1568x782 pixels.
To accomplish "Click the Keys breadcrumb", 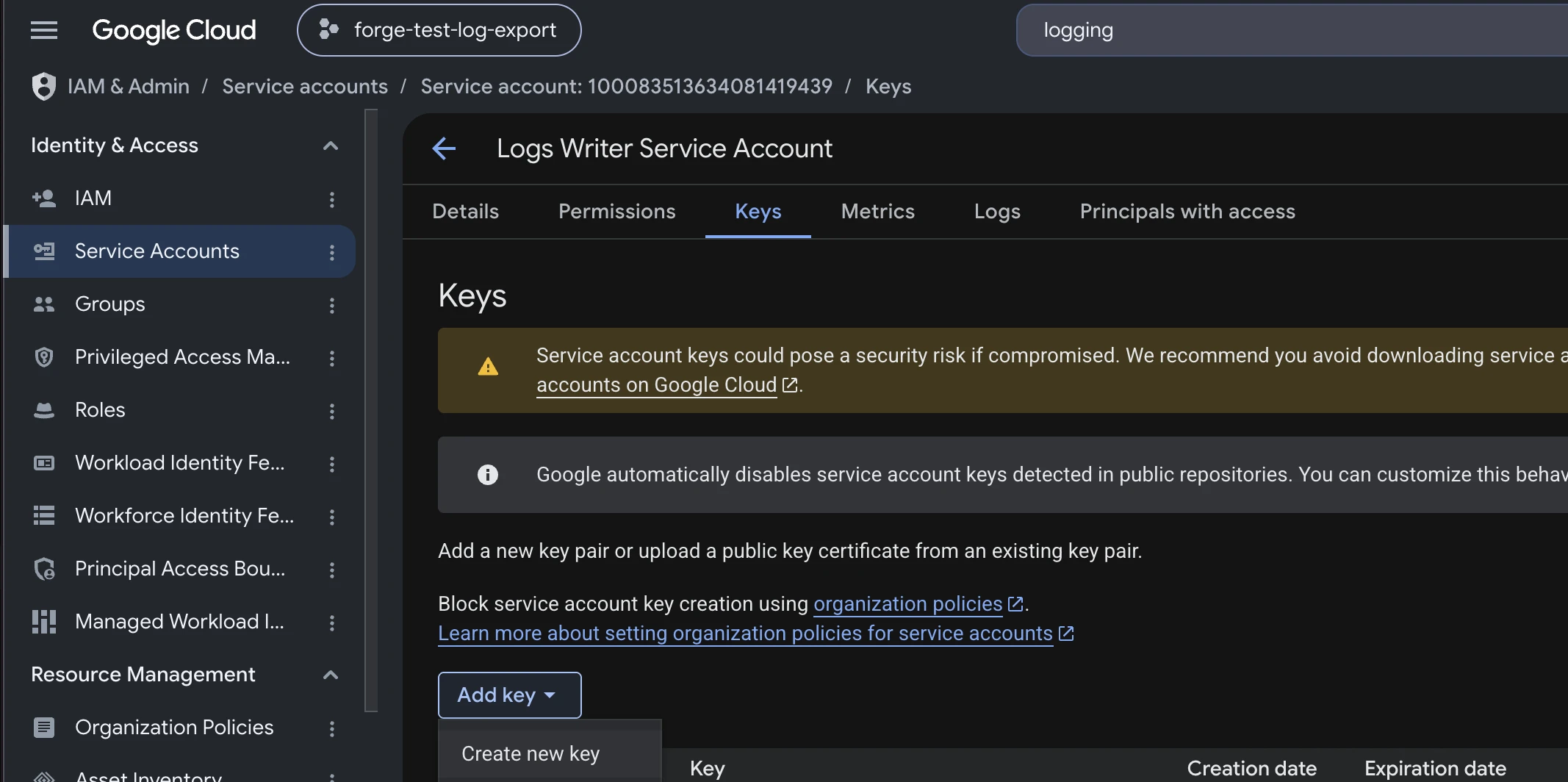I will pyautogui.click(x=888, y=87).
